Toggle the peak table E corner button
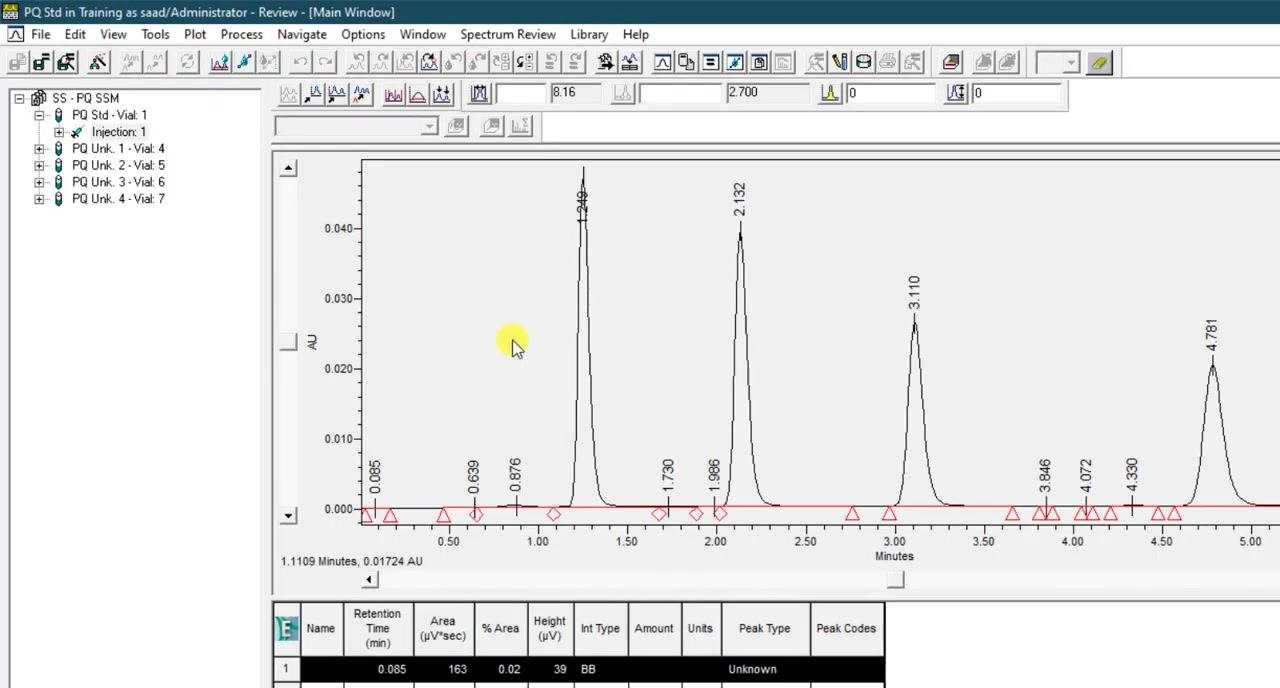The image size is (1280, 688). click(x=286, y=628)
